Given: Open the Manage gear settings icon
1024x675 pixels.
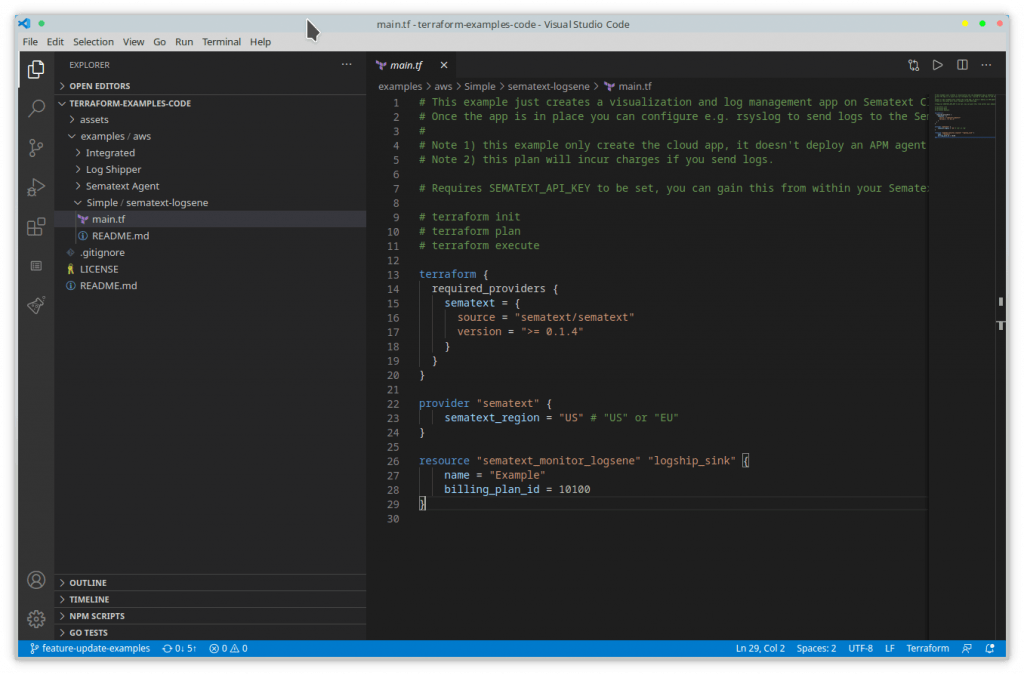Looking at the screenshot, I should pyautogui.click(x=36, y=619).
